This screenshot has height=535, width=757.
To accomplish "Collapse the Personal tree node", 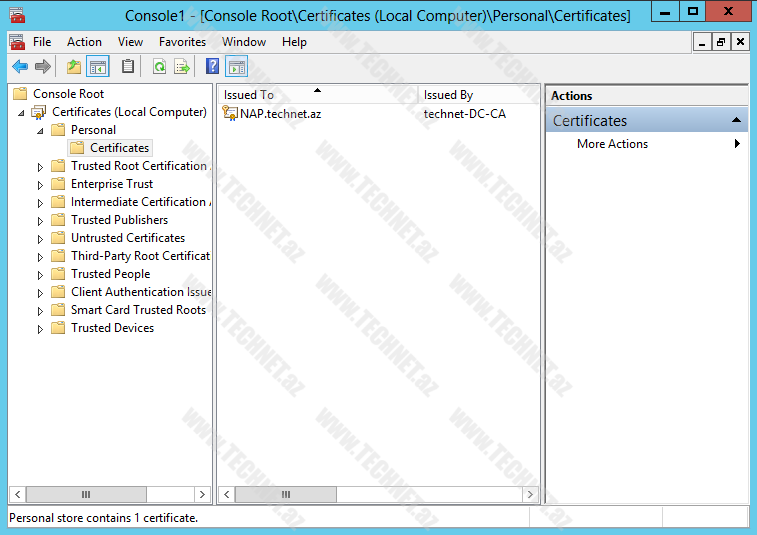I will (x=41, y=131).
